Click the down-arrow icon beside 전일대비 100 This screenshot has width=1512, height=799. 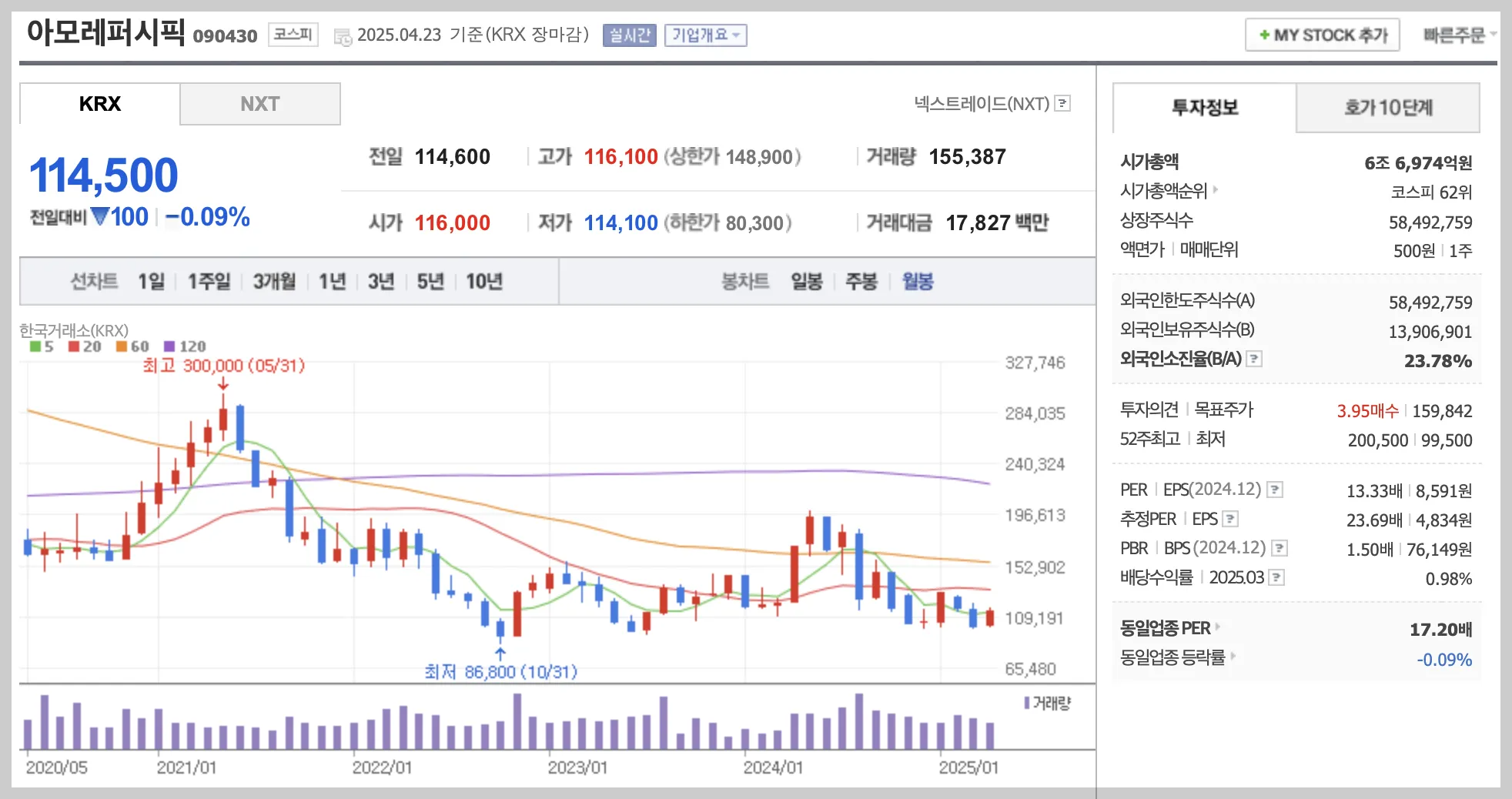[100, 216]
